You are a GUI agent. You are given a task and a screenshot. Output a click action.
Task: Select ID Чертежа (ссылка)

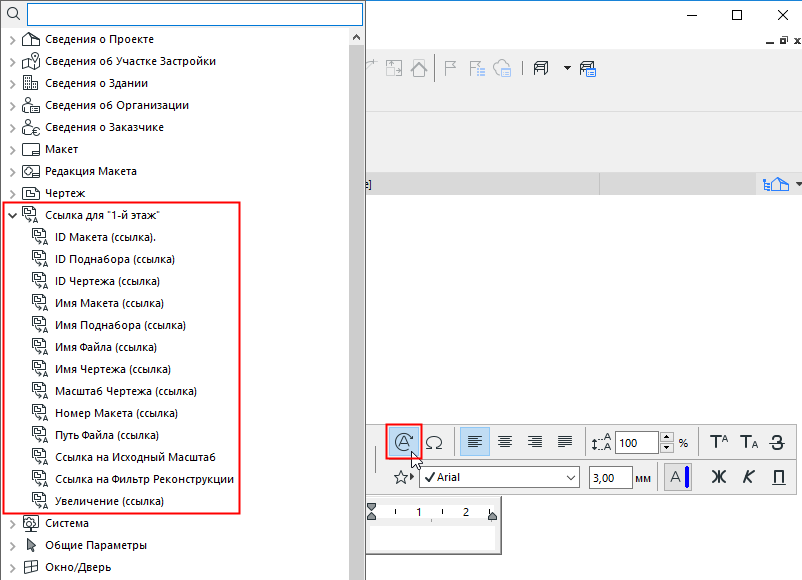[107, 281]
